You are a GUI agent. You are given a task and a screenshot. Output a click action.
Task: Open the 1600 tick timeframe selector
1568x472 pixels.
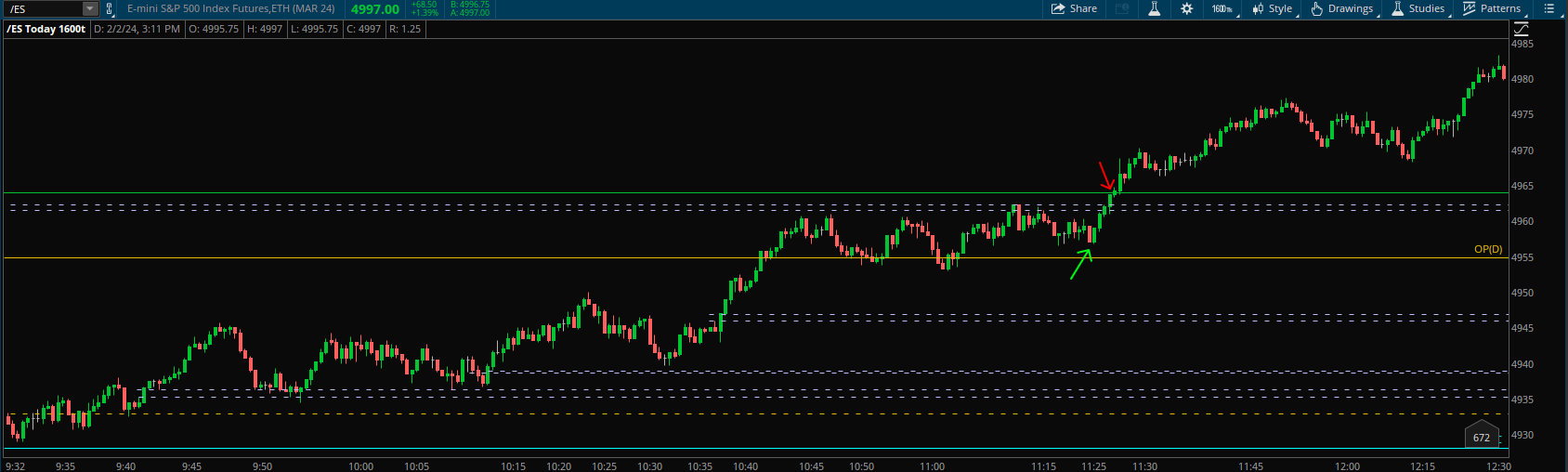pyautogui.click(x=1222, y=8)
